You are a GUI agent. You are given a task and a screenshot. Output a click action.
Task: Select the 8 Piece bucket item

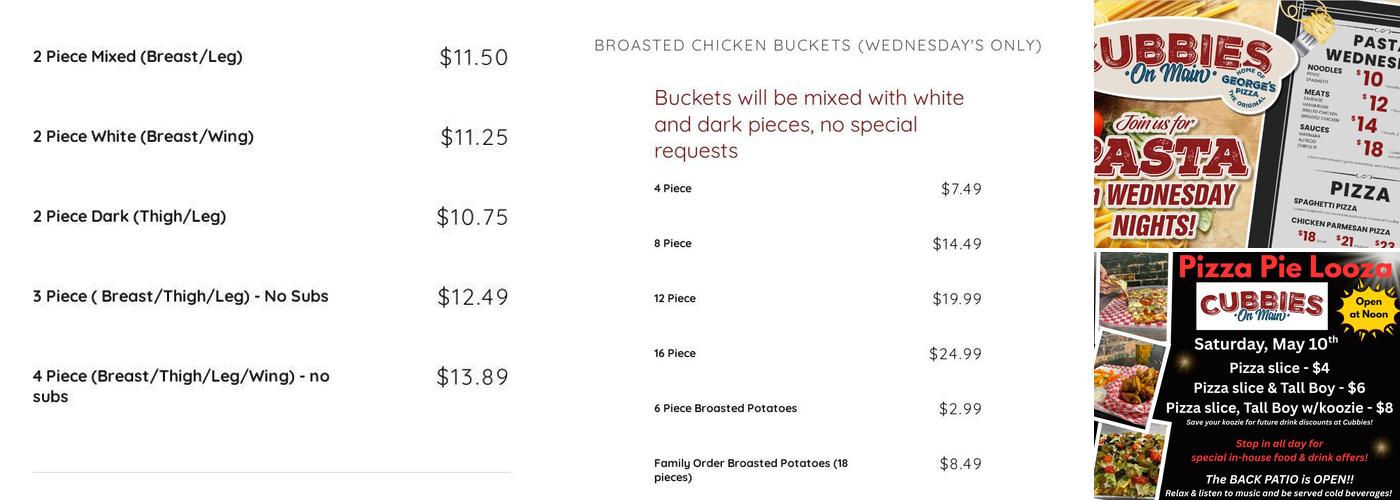673,244
